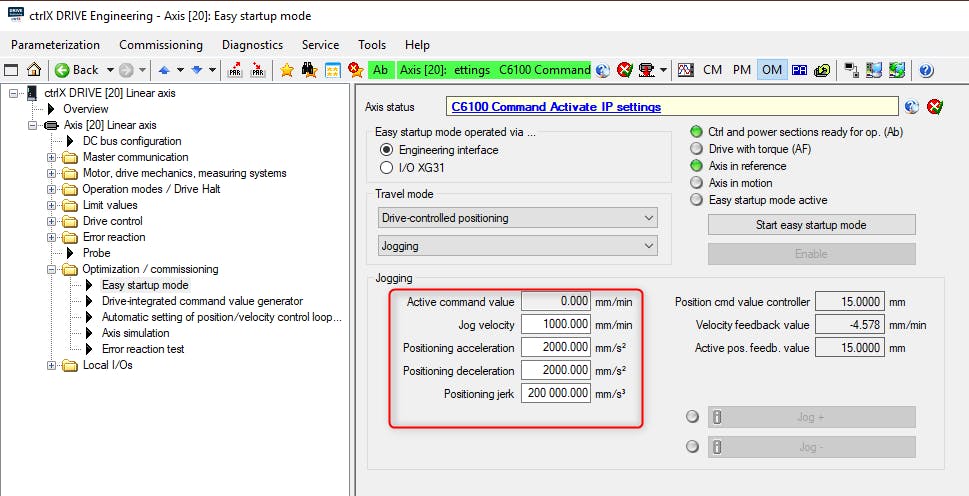Click the Start easy startup mode button
The image size is (969, 496).
click(x=811, y=225)
